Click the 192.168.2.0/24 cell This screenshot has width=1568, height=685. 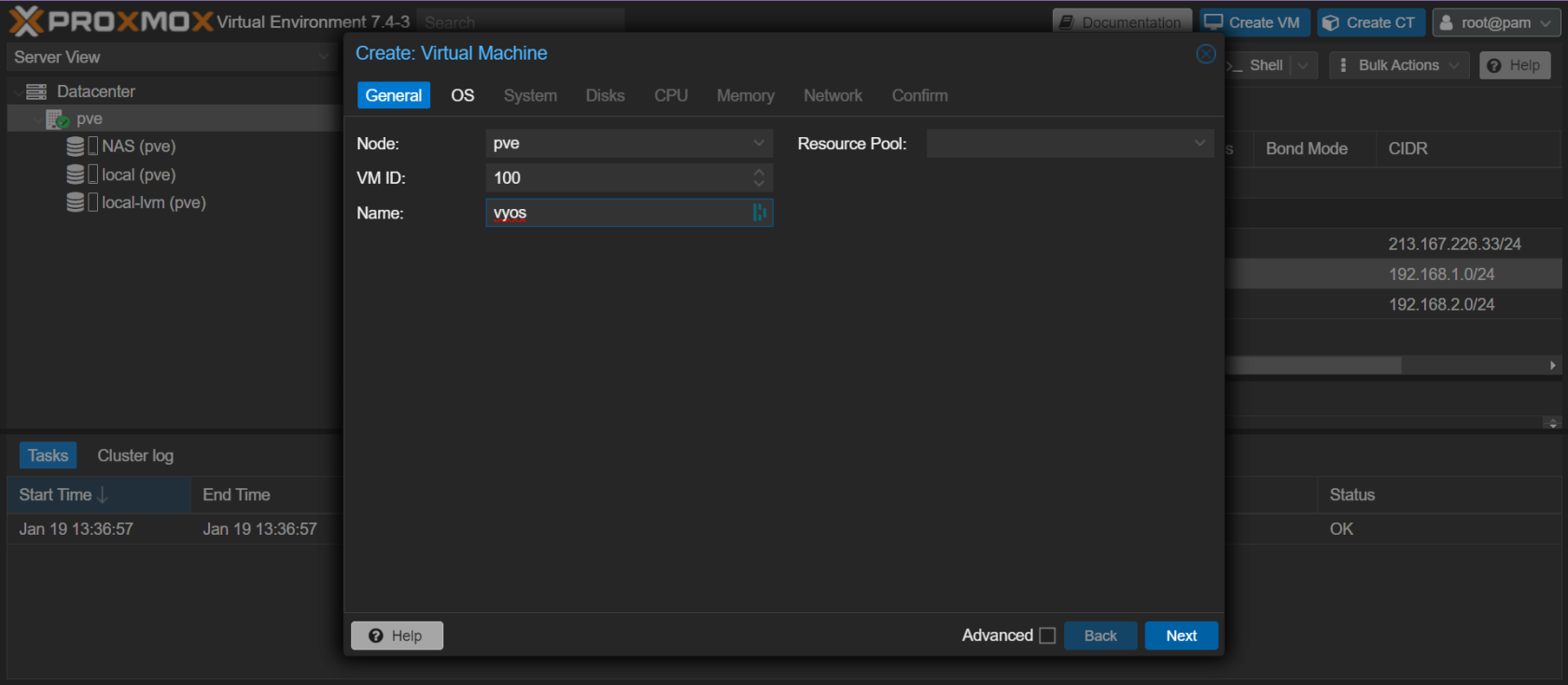coord(1441,304)
